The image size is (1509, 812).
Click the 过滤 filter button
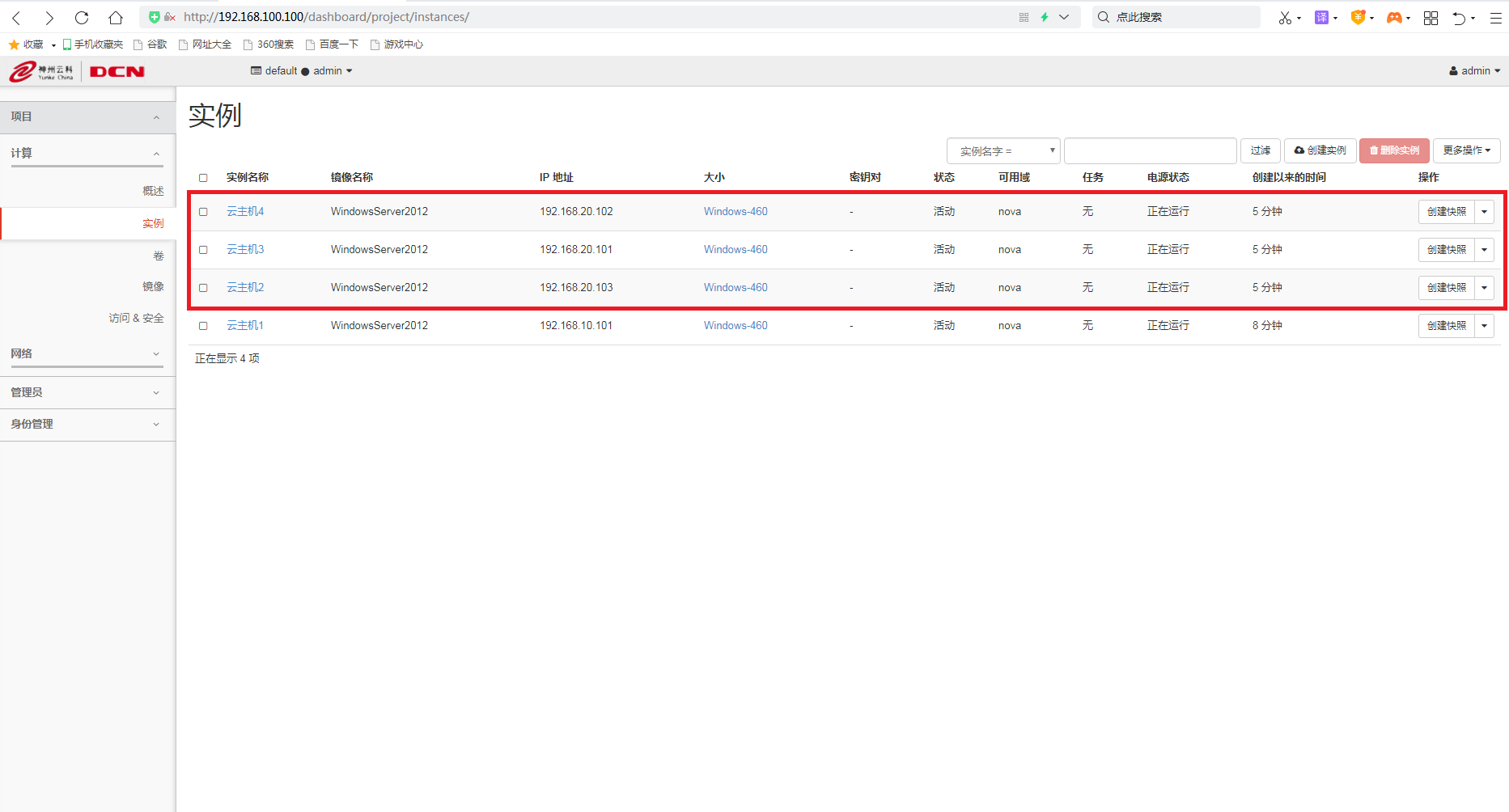[1260, 150]
